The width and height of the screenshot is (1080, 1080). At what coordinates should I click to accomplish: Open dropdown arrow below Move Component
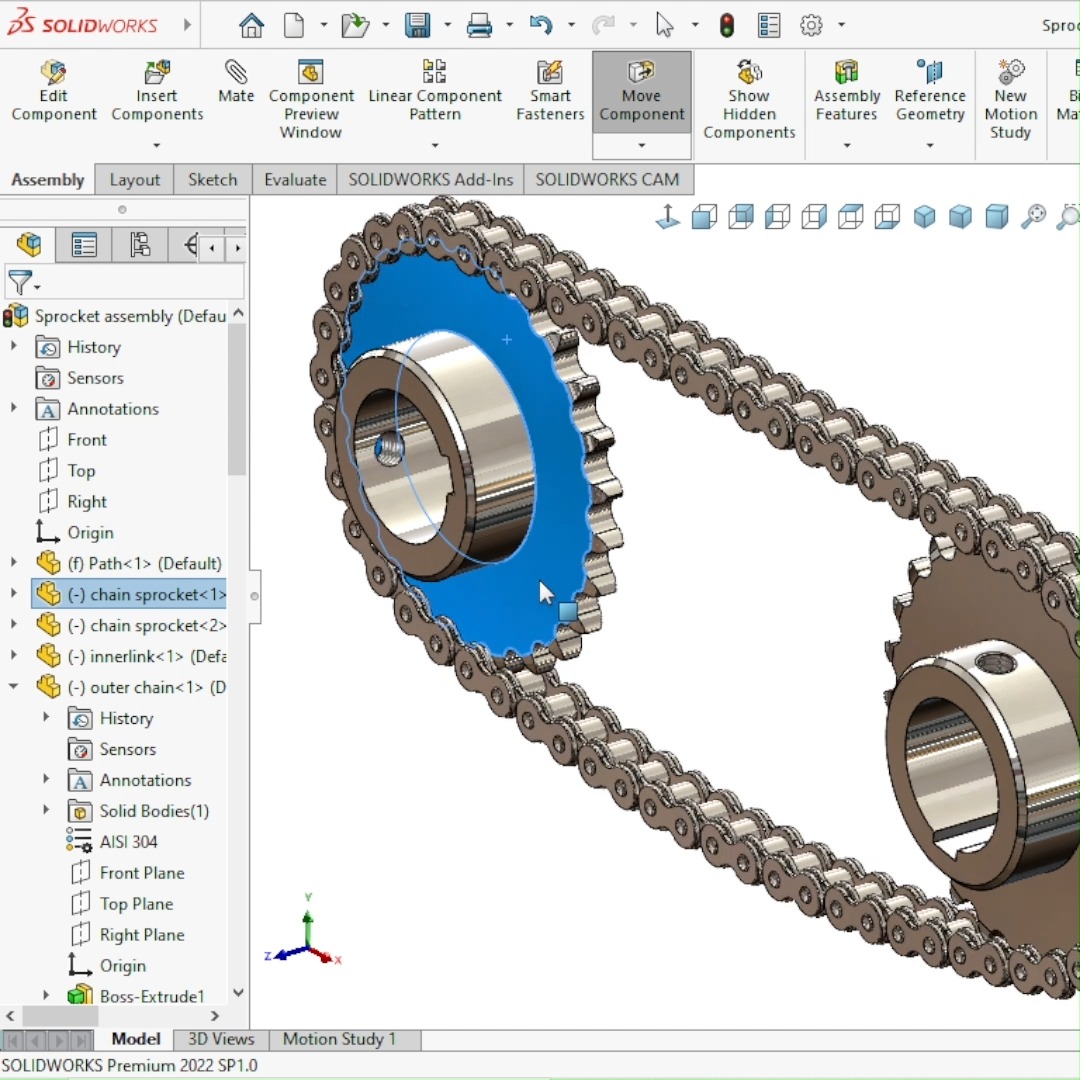pos(641,145)
